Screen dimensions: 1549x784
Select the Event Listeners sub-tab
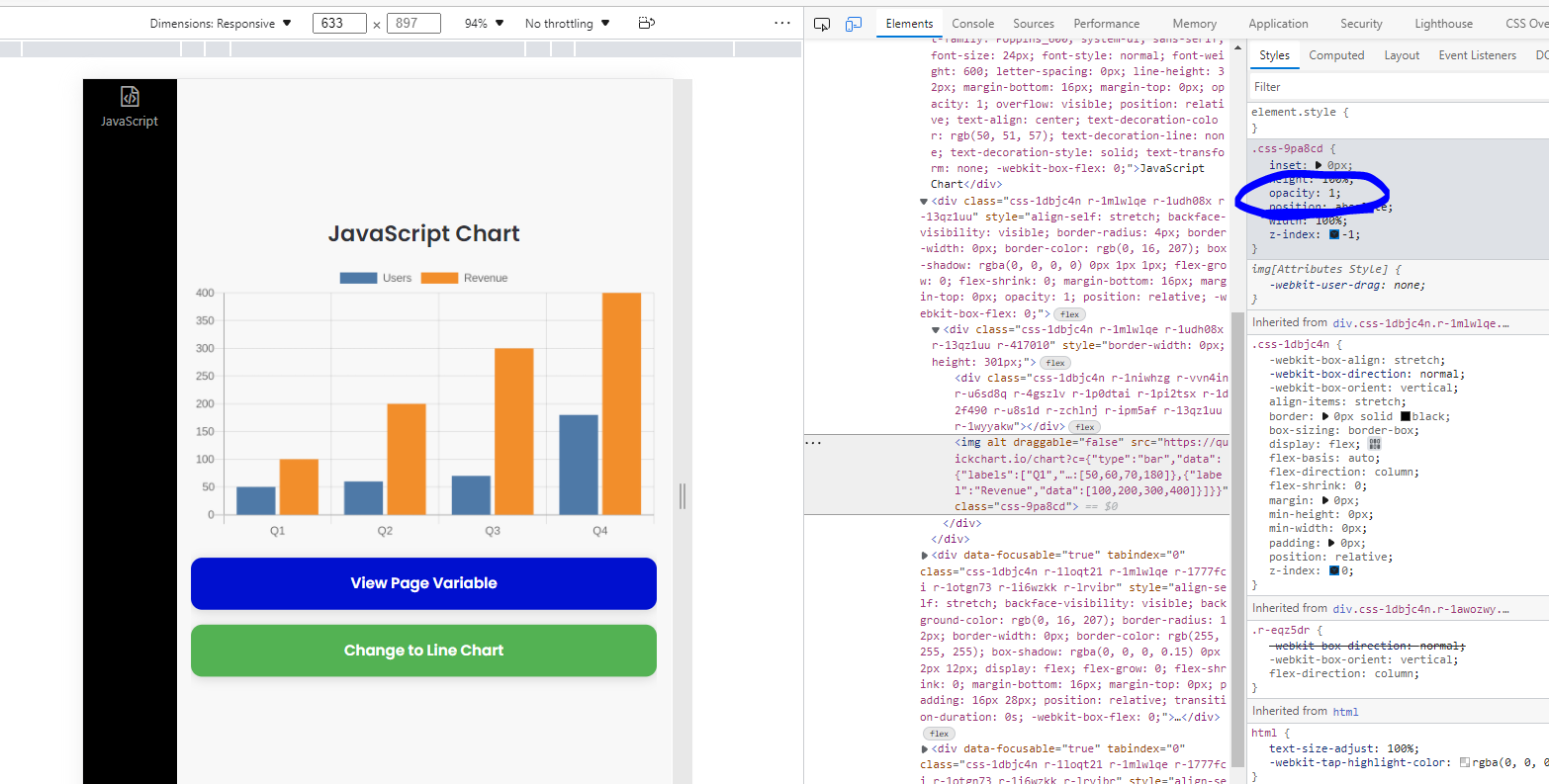[x=1477, y=55]
